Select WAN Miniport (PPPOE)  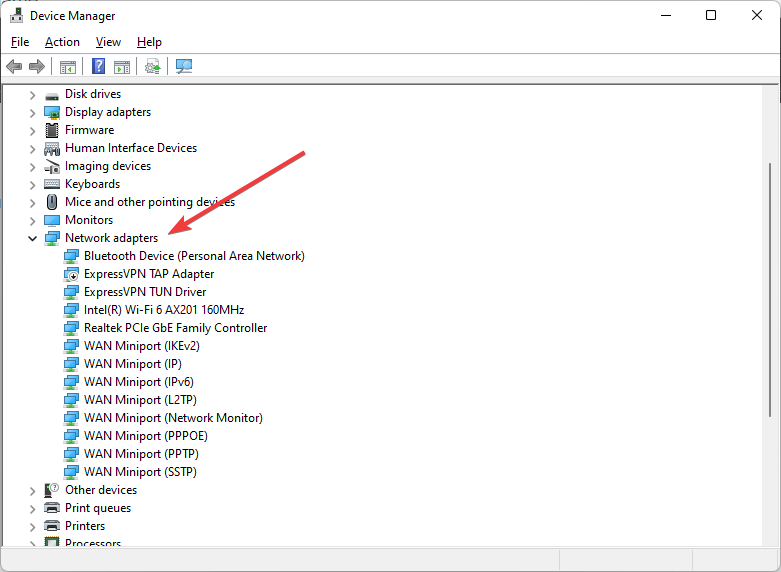[145, 435]
